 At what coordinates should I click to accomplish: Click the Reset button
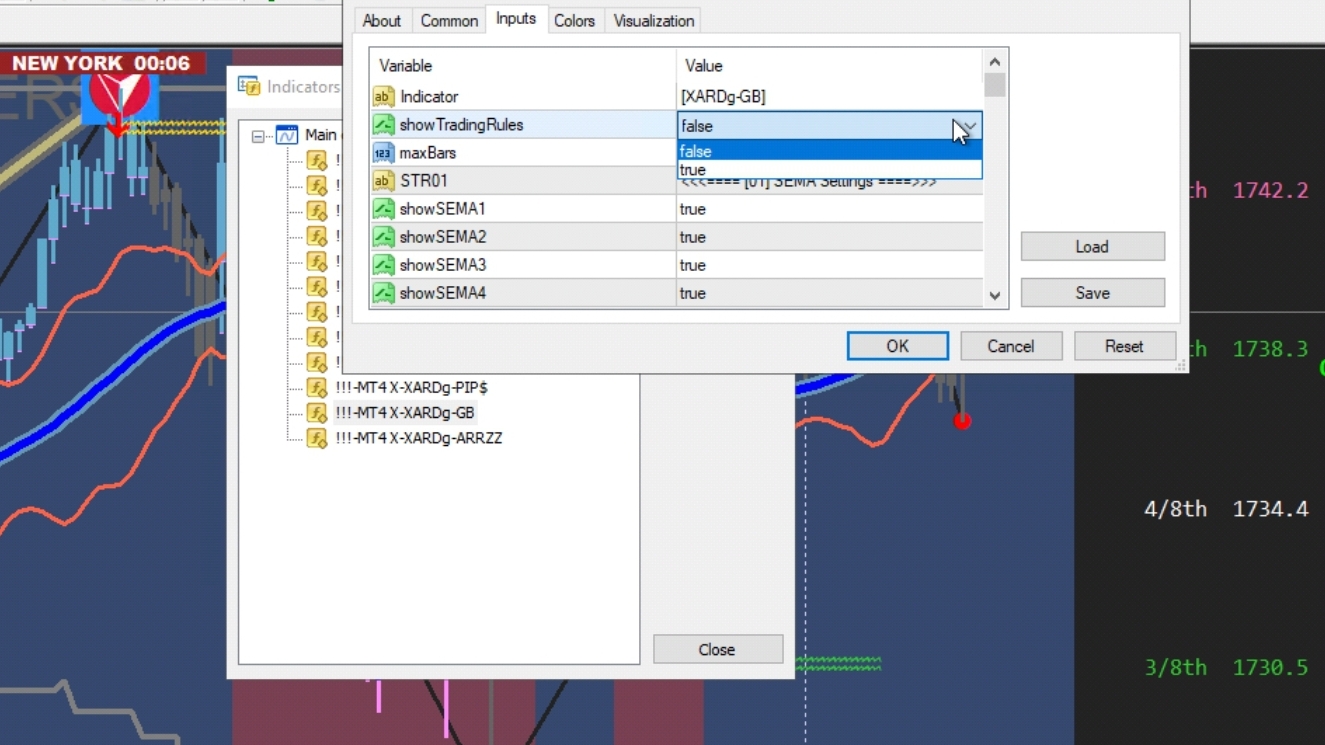[1124, 346]
